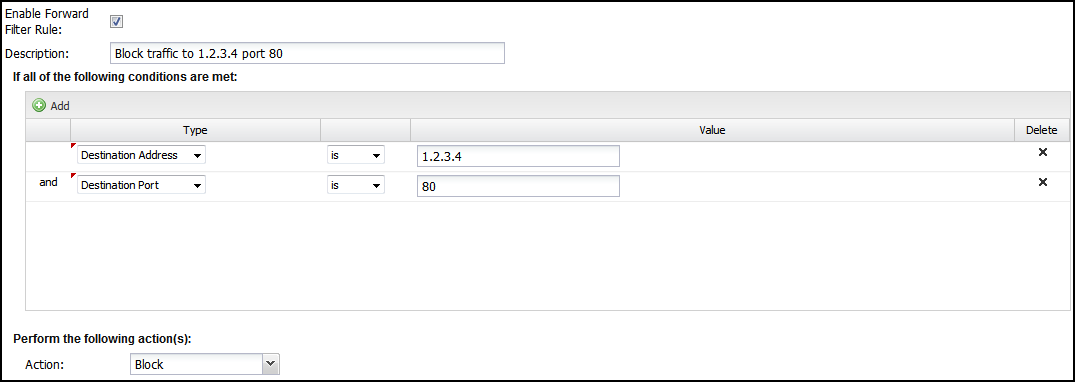Click the Type column header
Screen dimensions: 1075x382
(195, 130)
